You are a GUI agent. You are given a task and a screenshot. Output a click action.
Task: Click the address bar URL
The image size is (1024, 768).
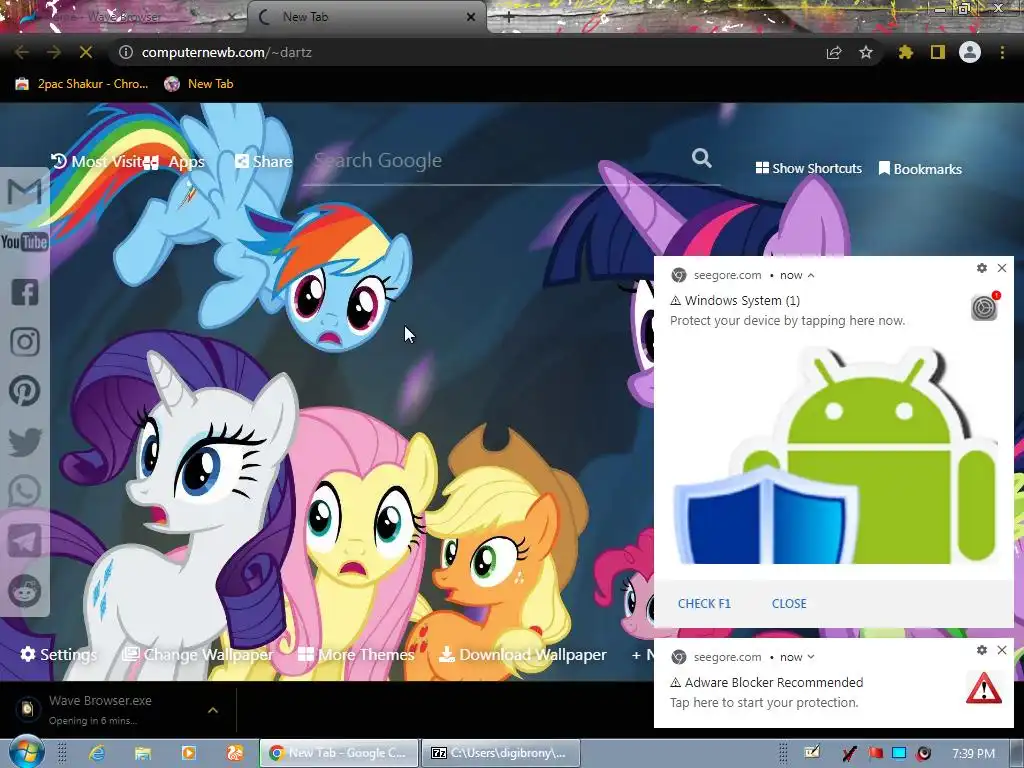(x=227, y=52)
